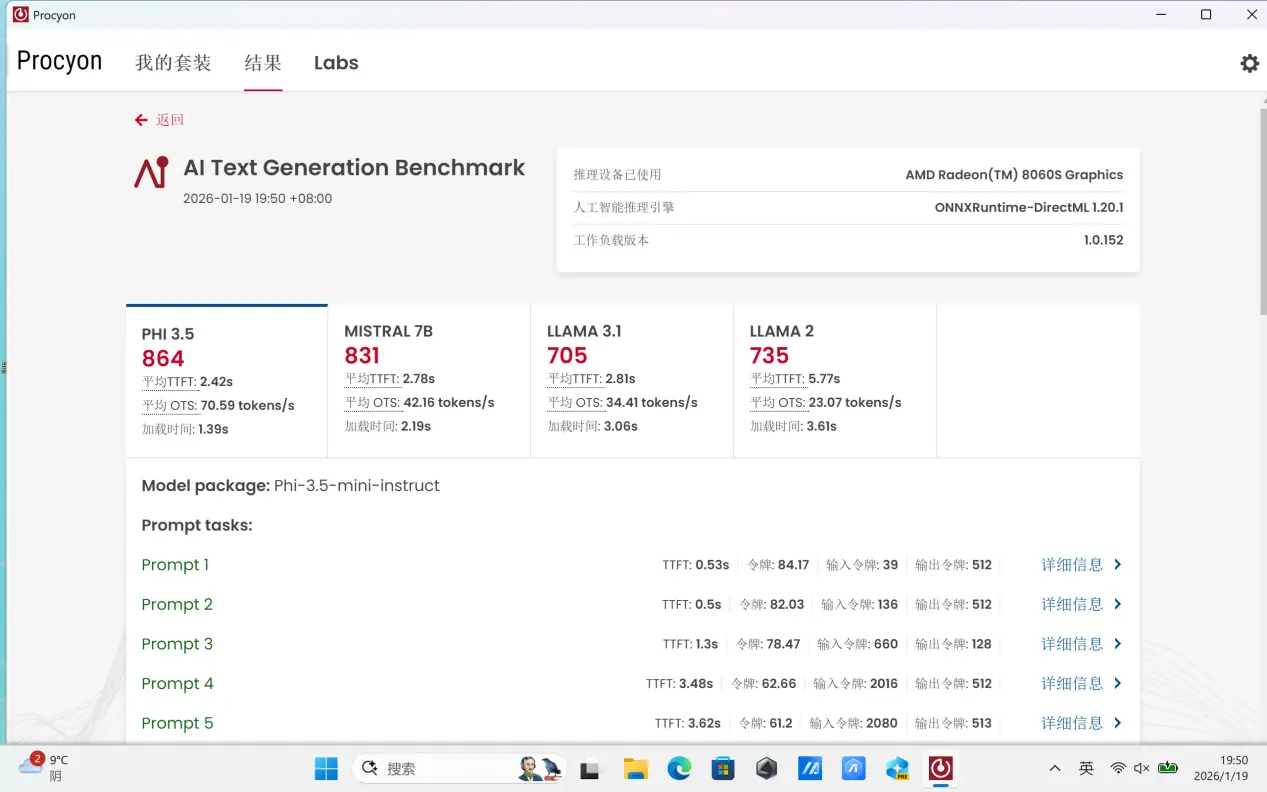Select the MISTRAL 7B results tab
1267x792 pixels.
coord(428,380)
